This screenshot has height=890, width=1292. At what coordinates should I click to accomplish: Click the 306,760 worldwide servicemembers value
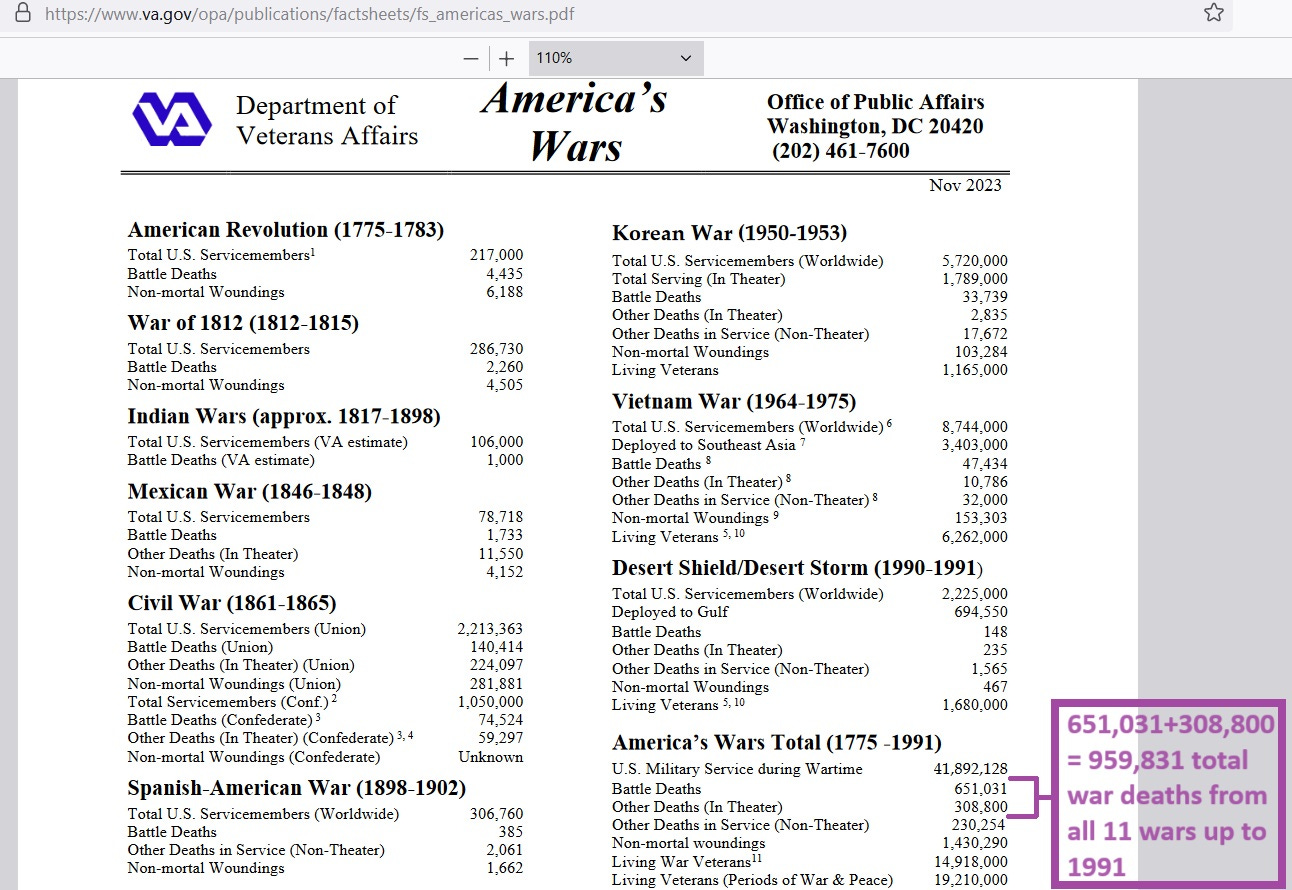coord(496,814)
